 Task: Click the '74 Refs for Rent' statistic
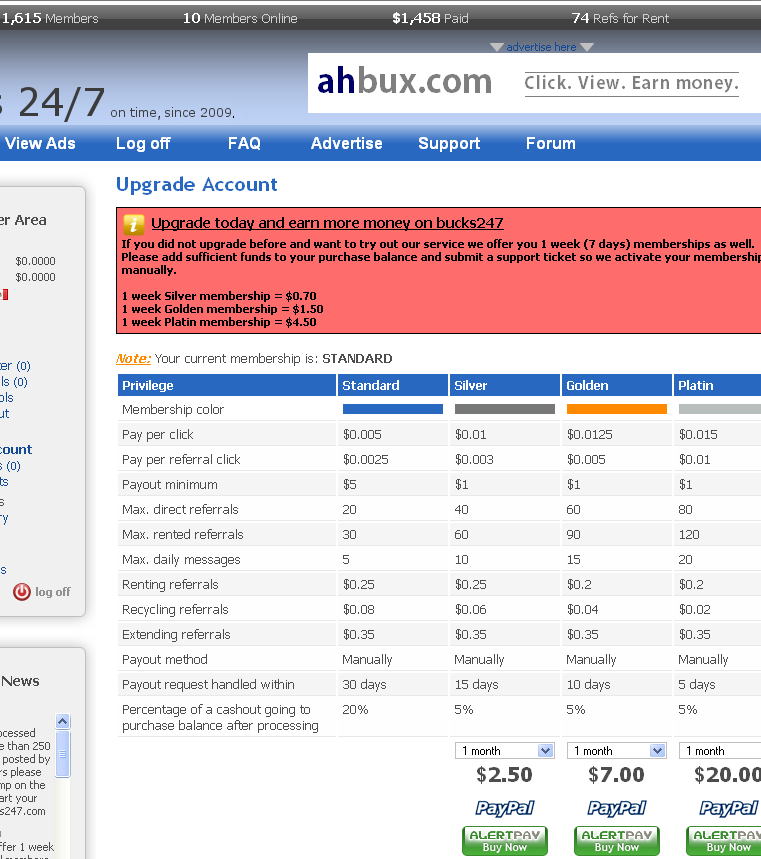click(620, 19)
